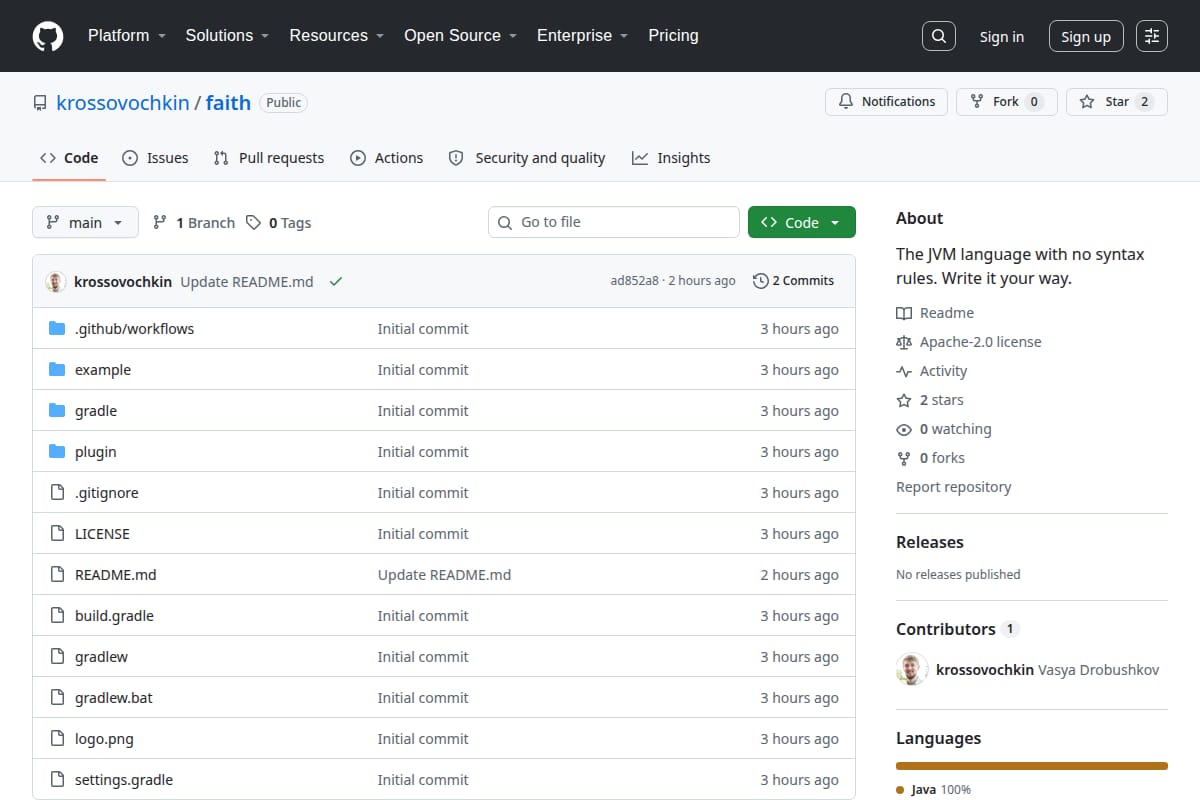Open commit hash ad852a8

pyautogui.click(x=635, y=281)
